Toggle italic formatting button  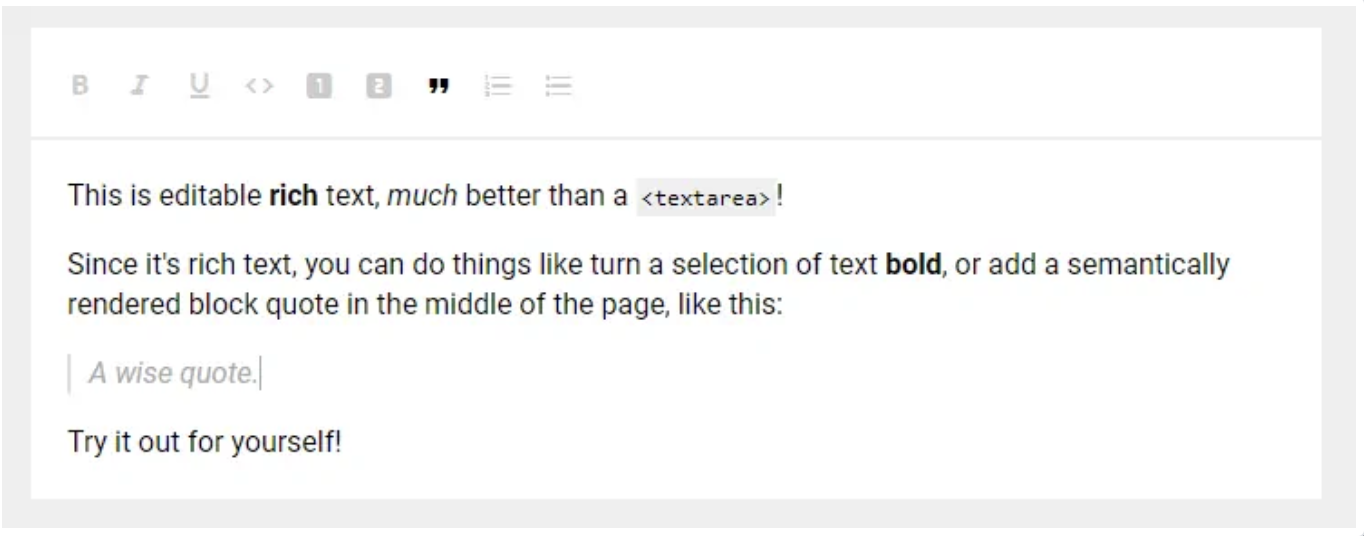click(138, 86)
